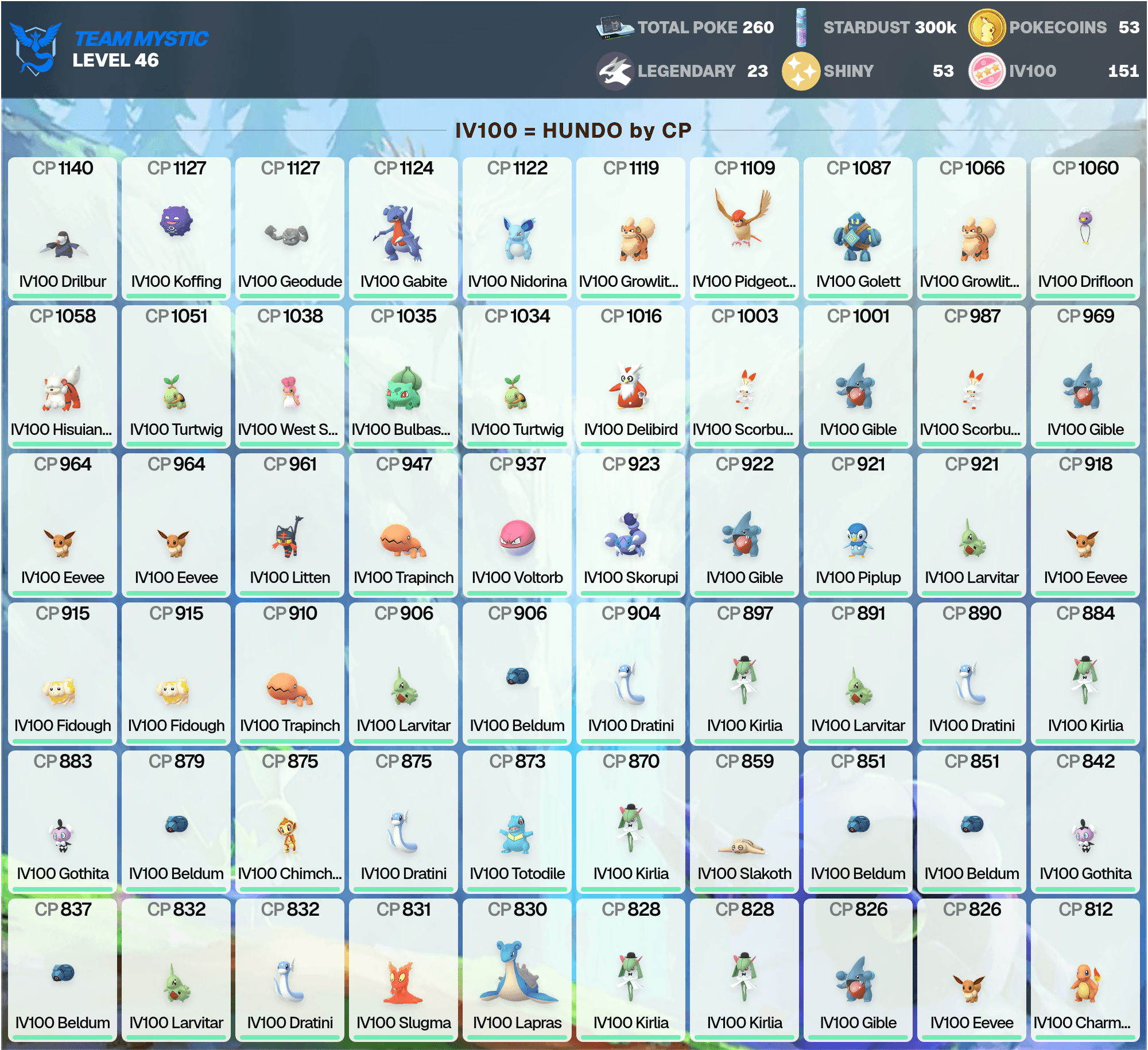Click the pink IV100 star badge icon
The width and height of the screenshot is (1148, 1050).
coord(987,71)
